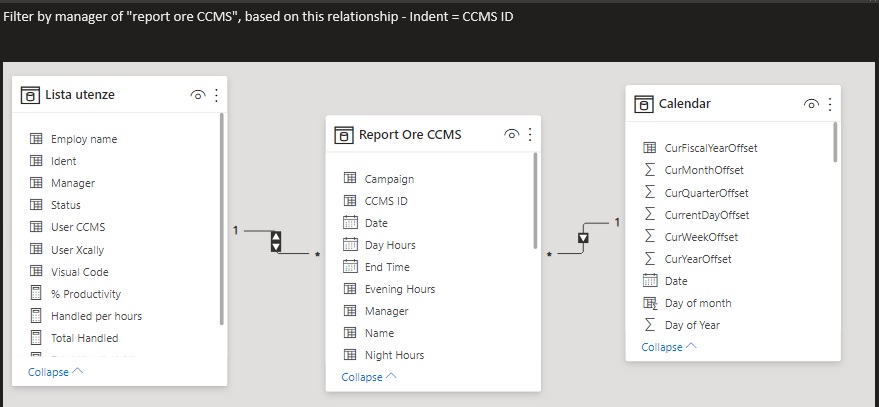
Task: Open more options menu for Lista utenze
Action: pos(216,95)
